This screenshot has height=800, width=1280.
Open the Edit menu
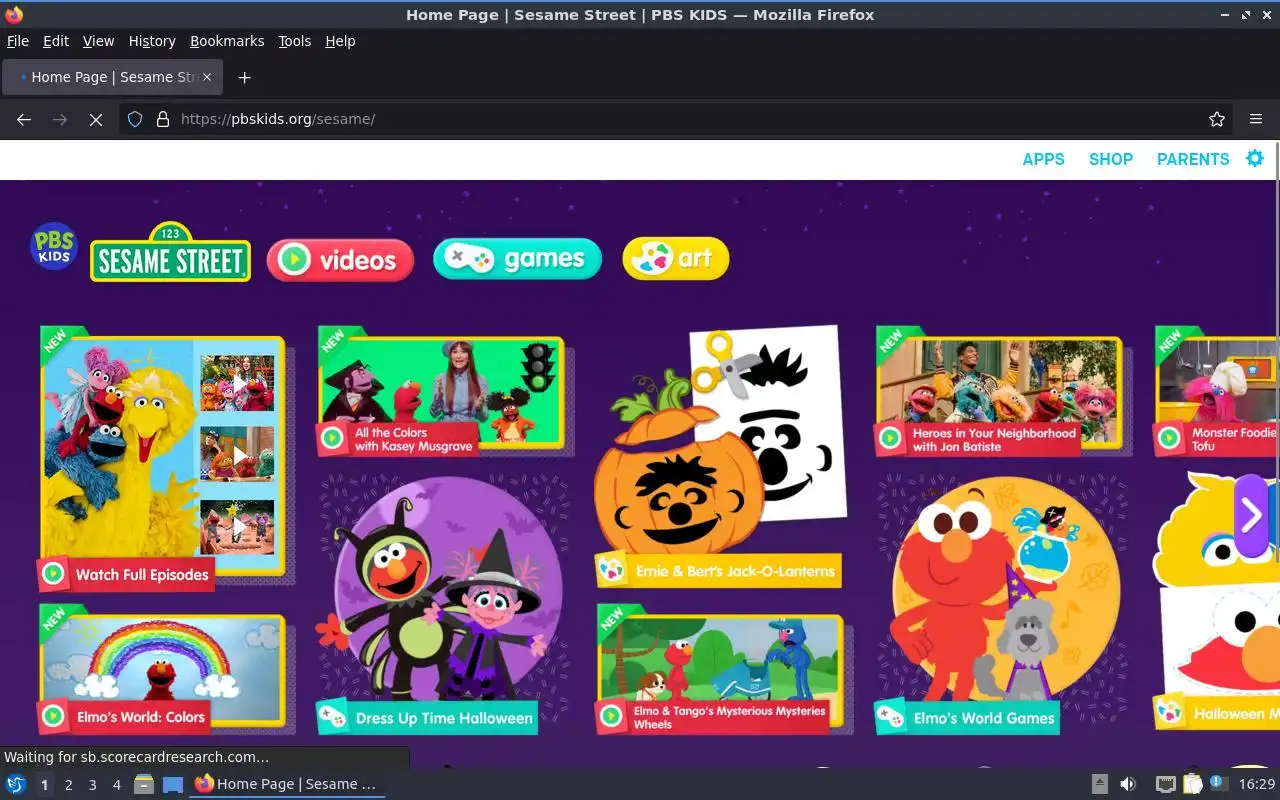point(56,41)
